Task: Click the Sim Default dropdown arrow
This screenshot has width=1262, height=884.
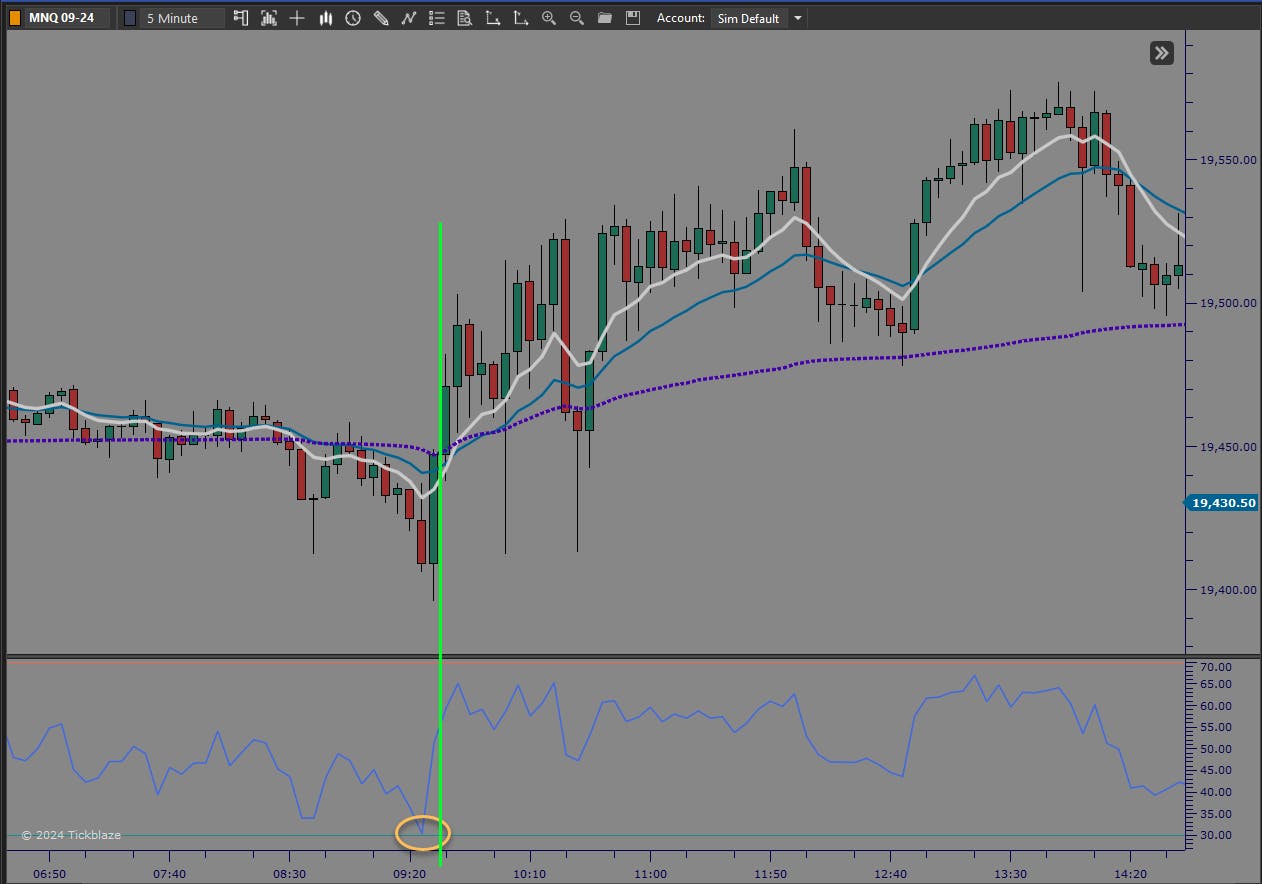Action: coord(796,18)
